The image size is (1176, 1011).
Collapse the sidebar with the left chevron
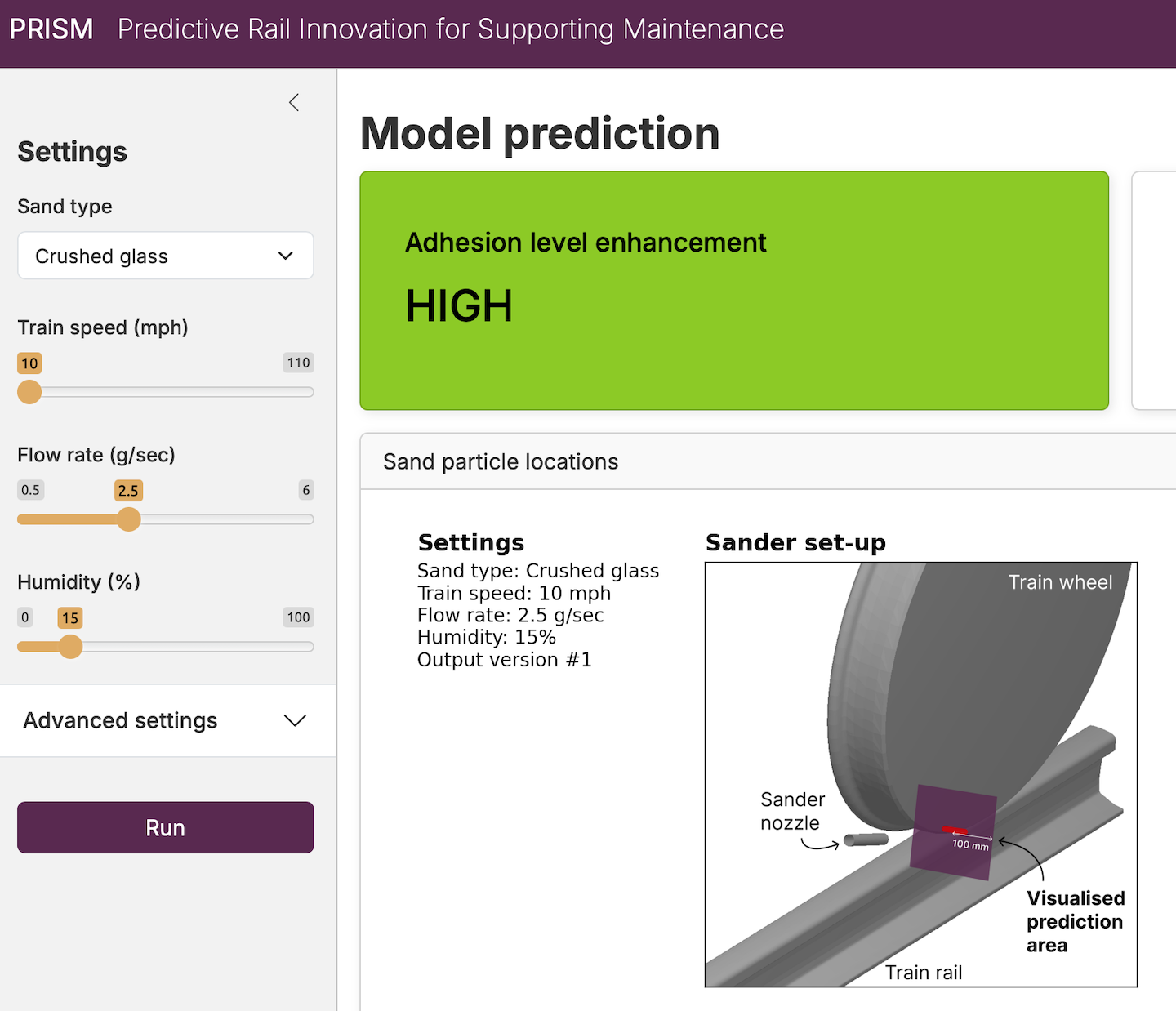click(x=294, y=102)
